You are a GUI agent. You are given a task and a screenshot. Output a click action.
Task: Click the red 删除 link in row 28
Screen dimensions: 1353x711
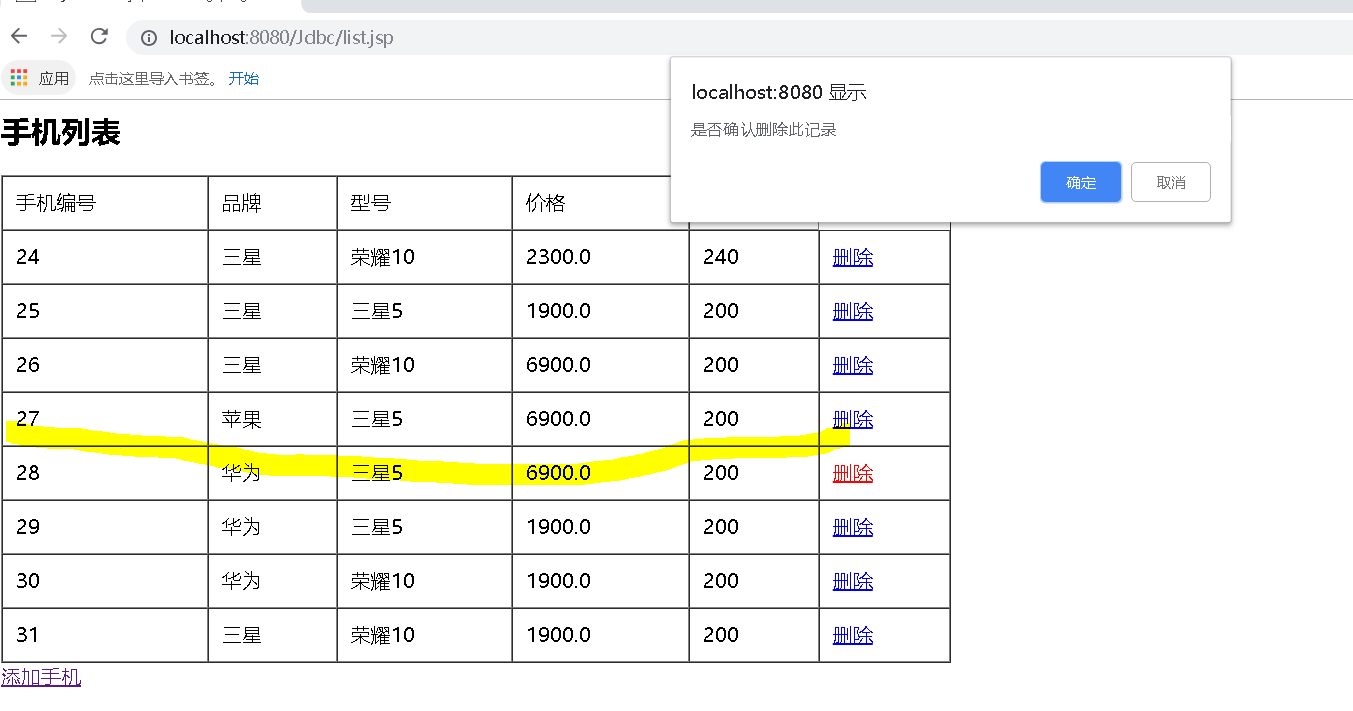pos(853,473)
